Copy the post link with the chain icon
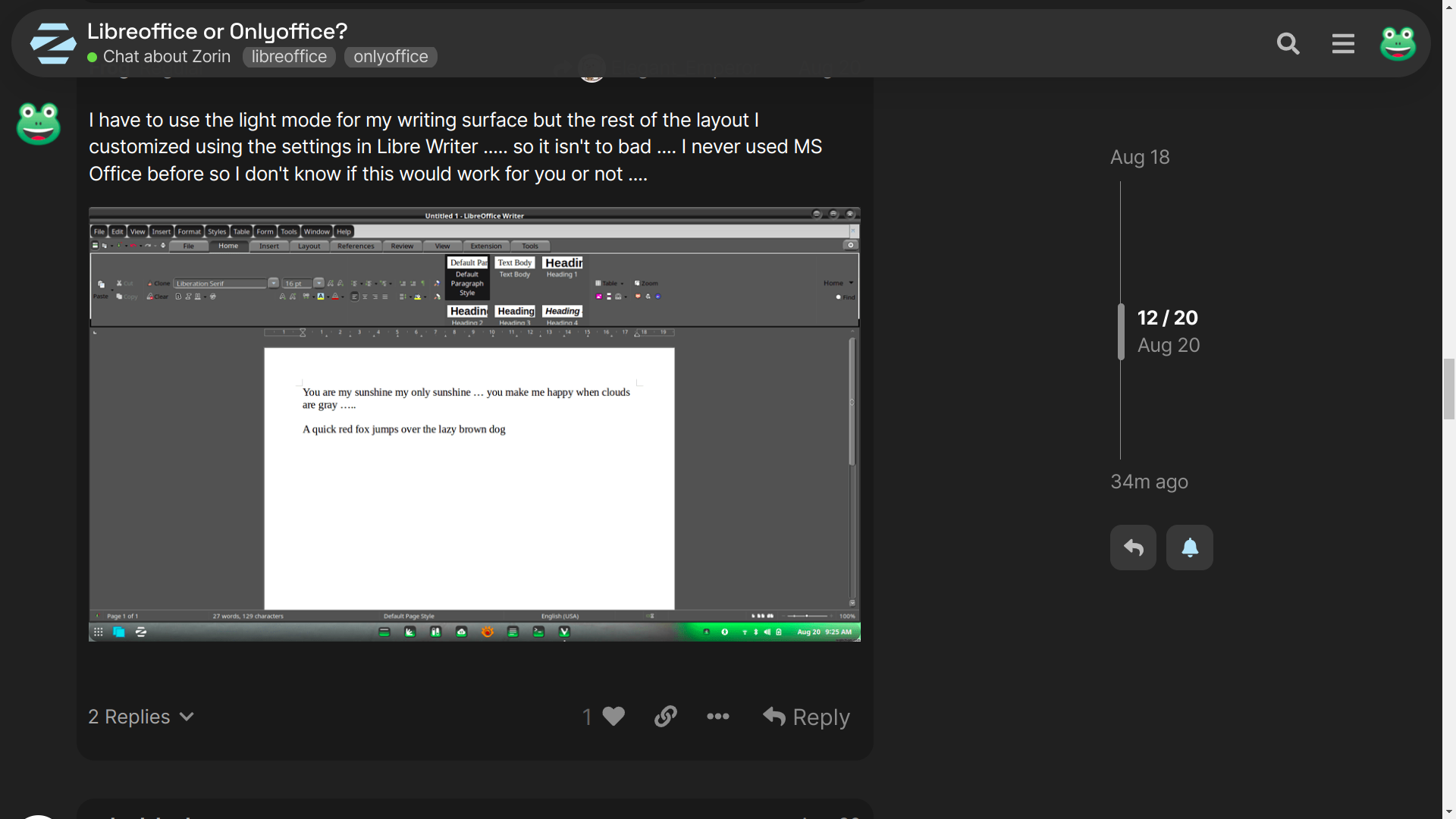1456x819 pixels. point(665,717)
